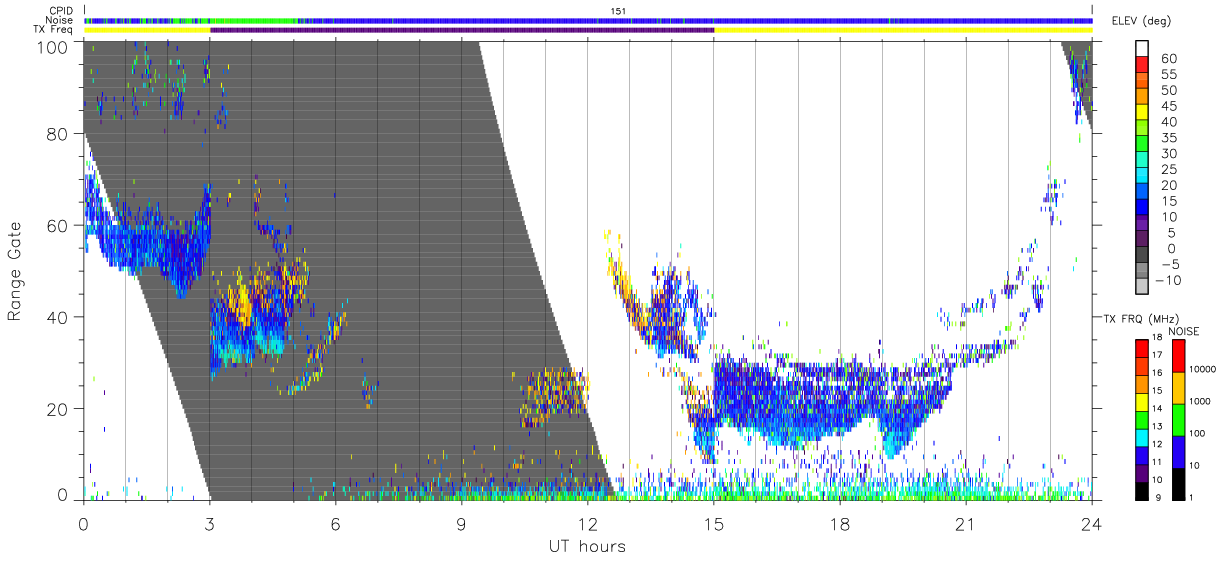This screenshot has height=567, width=1228.
Task: Pick the dark blue 10-15 swatch in ELEV colorbar
Action: click(1143, 209)
